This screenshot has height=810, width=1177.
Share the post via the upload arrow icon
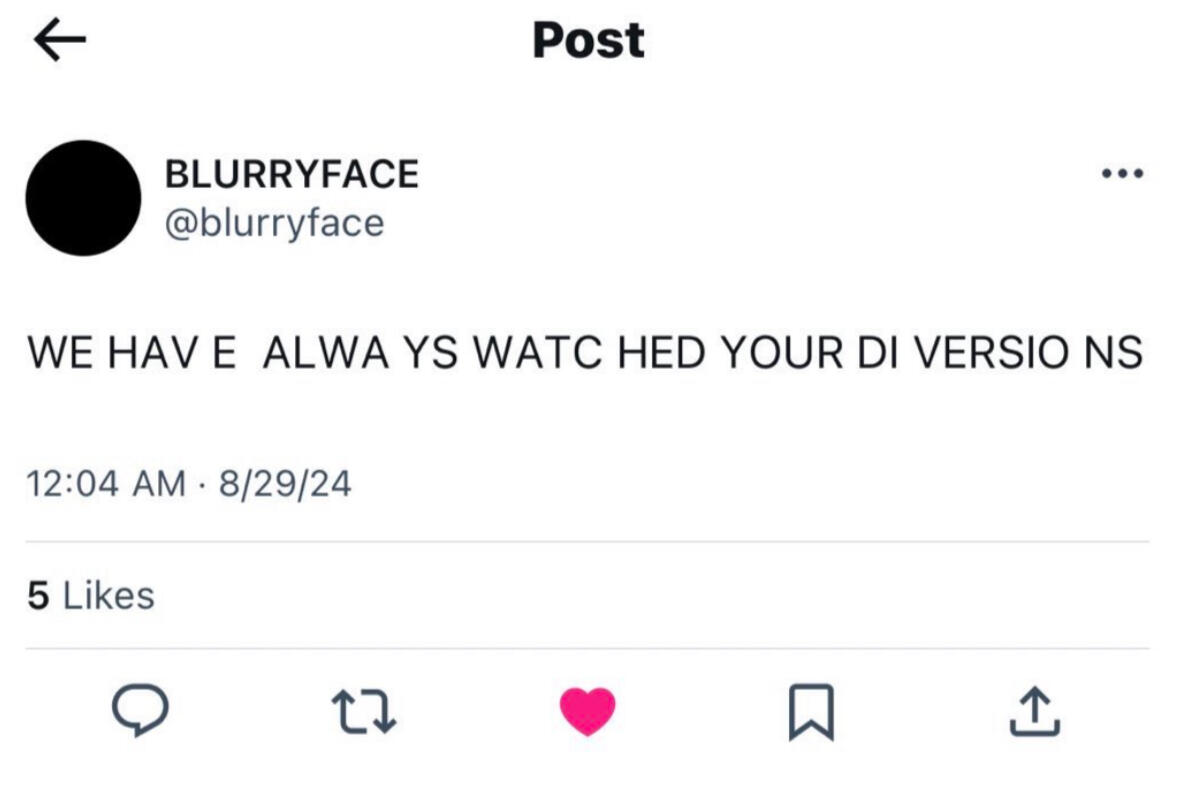pos(1035,711)
